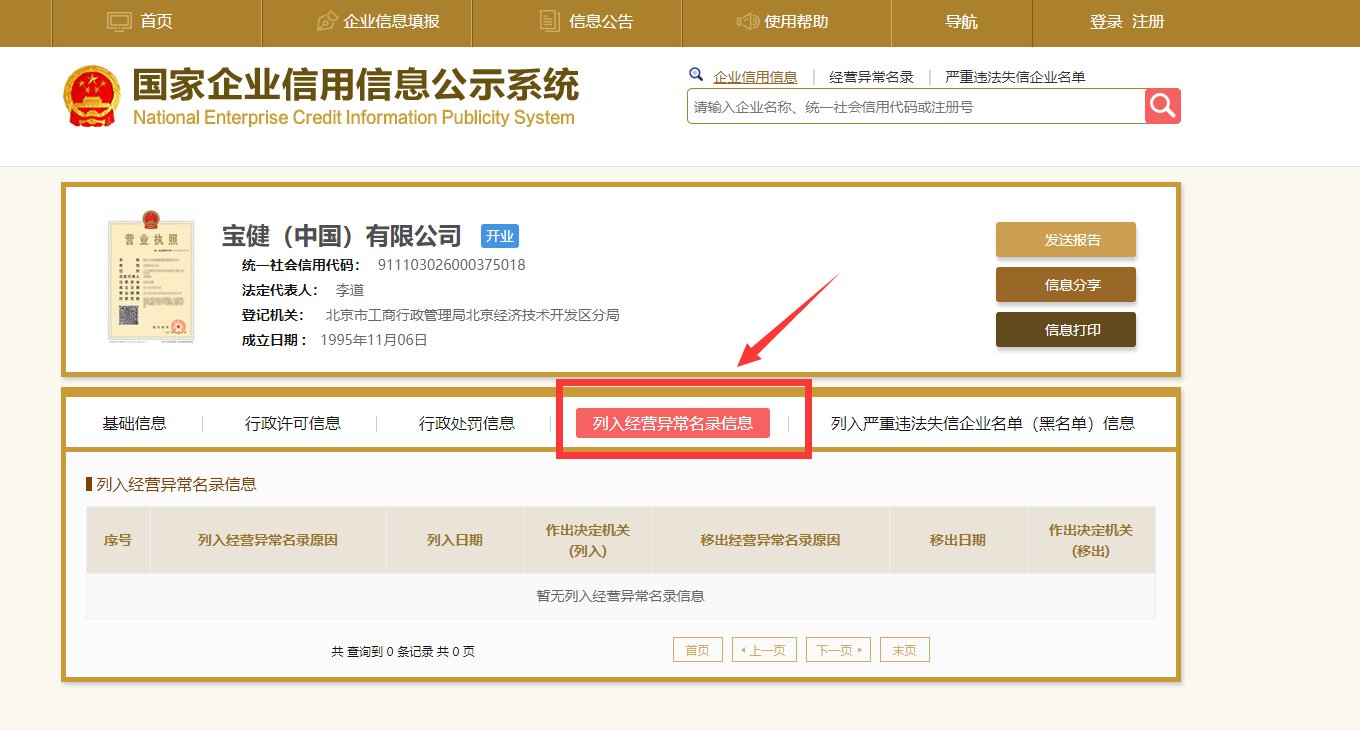Click the 登录 login link
The image size is (1360, 731).
point(1106,22)
